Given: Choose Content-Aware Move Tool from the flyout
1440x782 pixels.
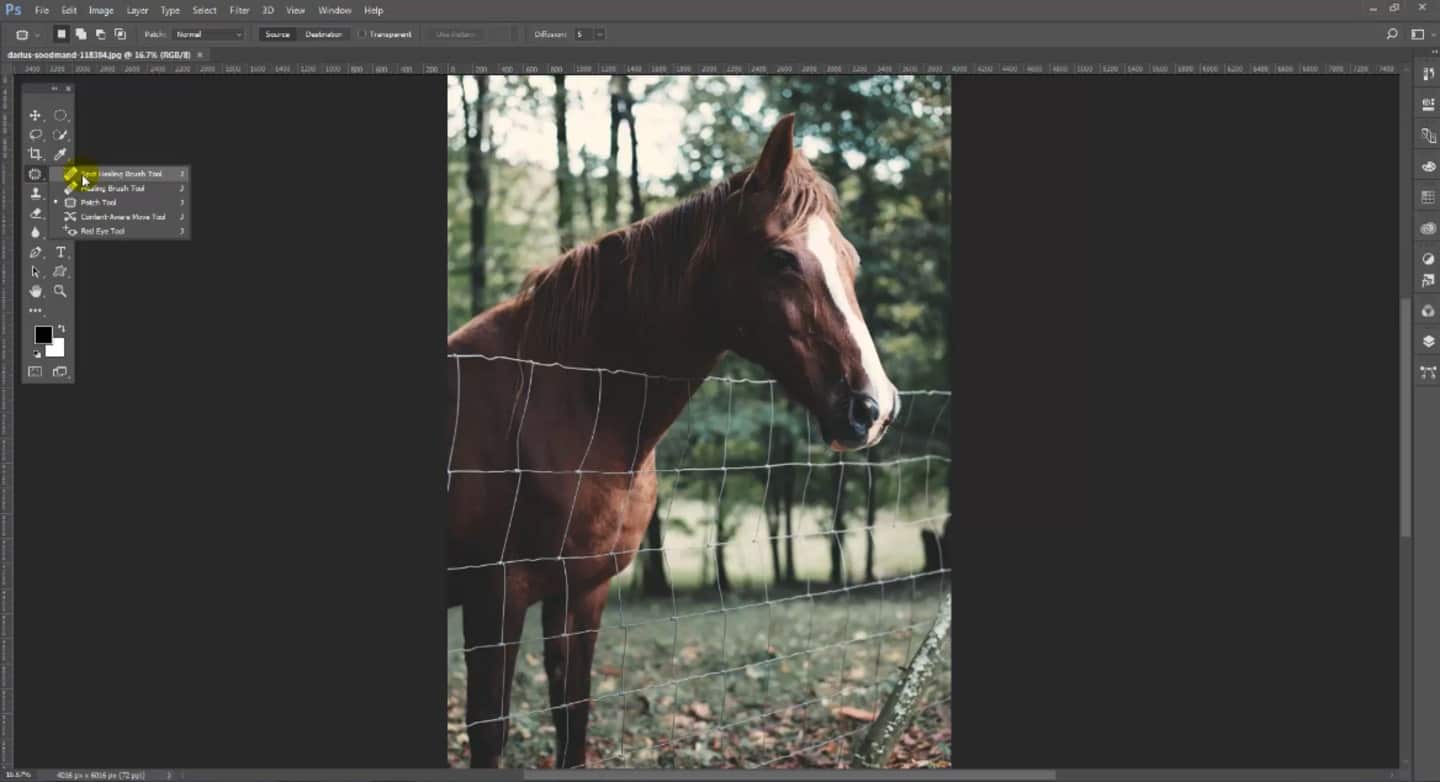Looking at the screenshot, I should (x=121, y=216).
